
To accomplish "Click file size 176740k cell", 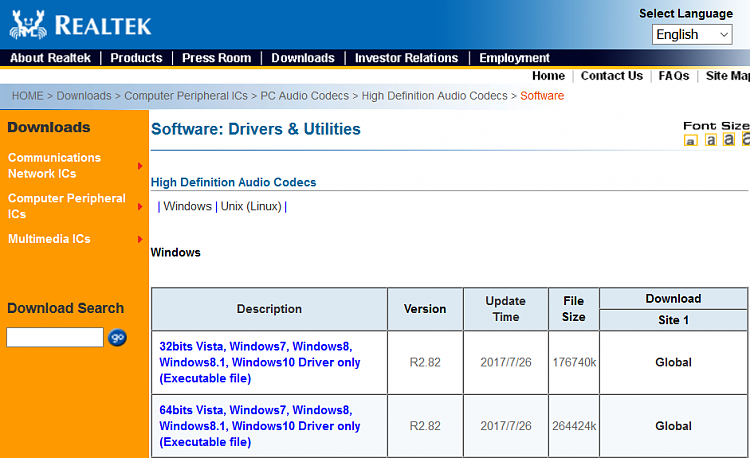I will [574, 362].
